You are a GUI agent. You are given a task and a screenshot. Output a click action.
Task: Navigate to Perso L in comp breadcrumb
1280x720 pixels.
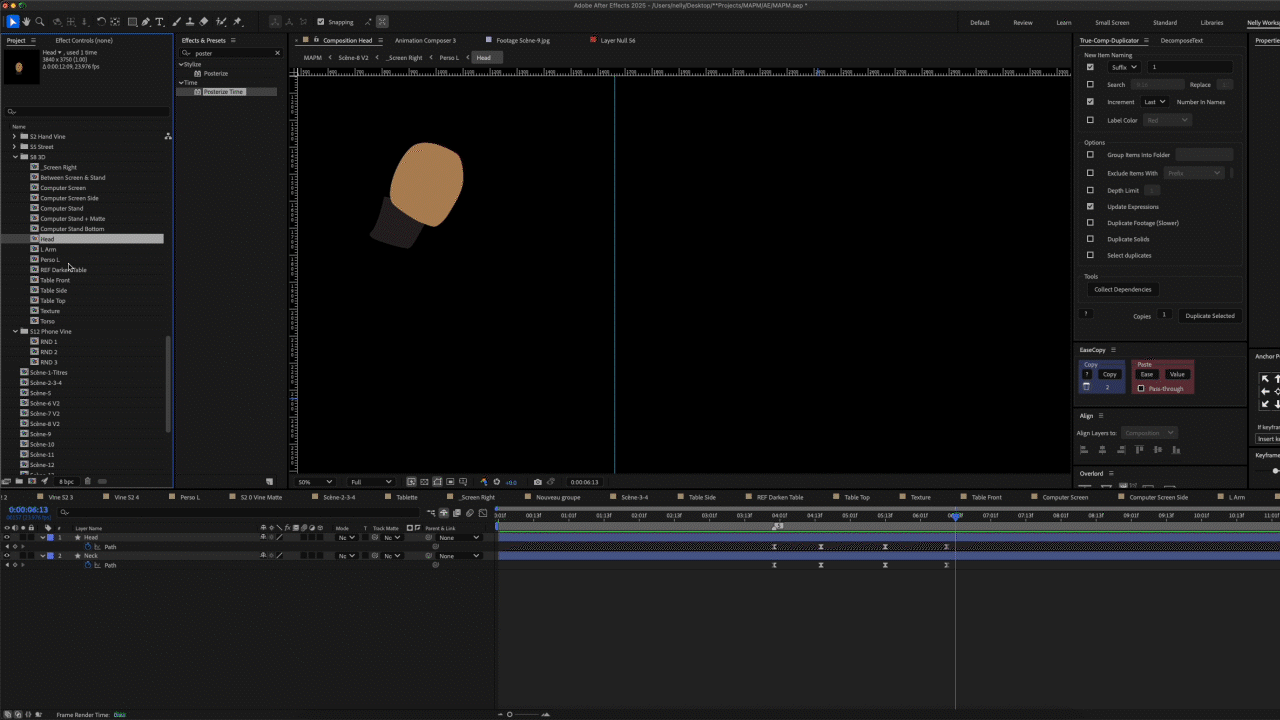click(449, 58)
